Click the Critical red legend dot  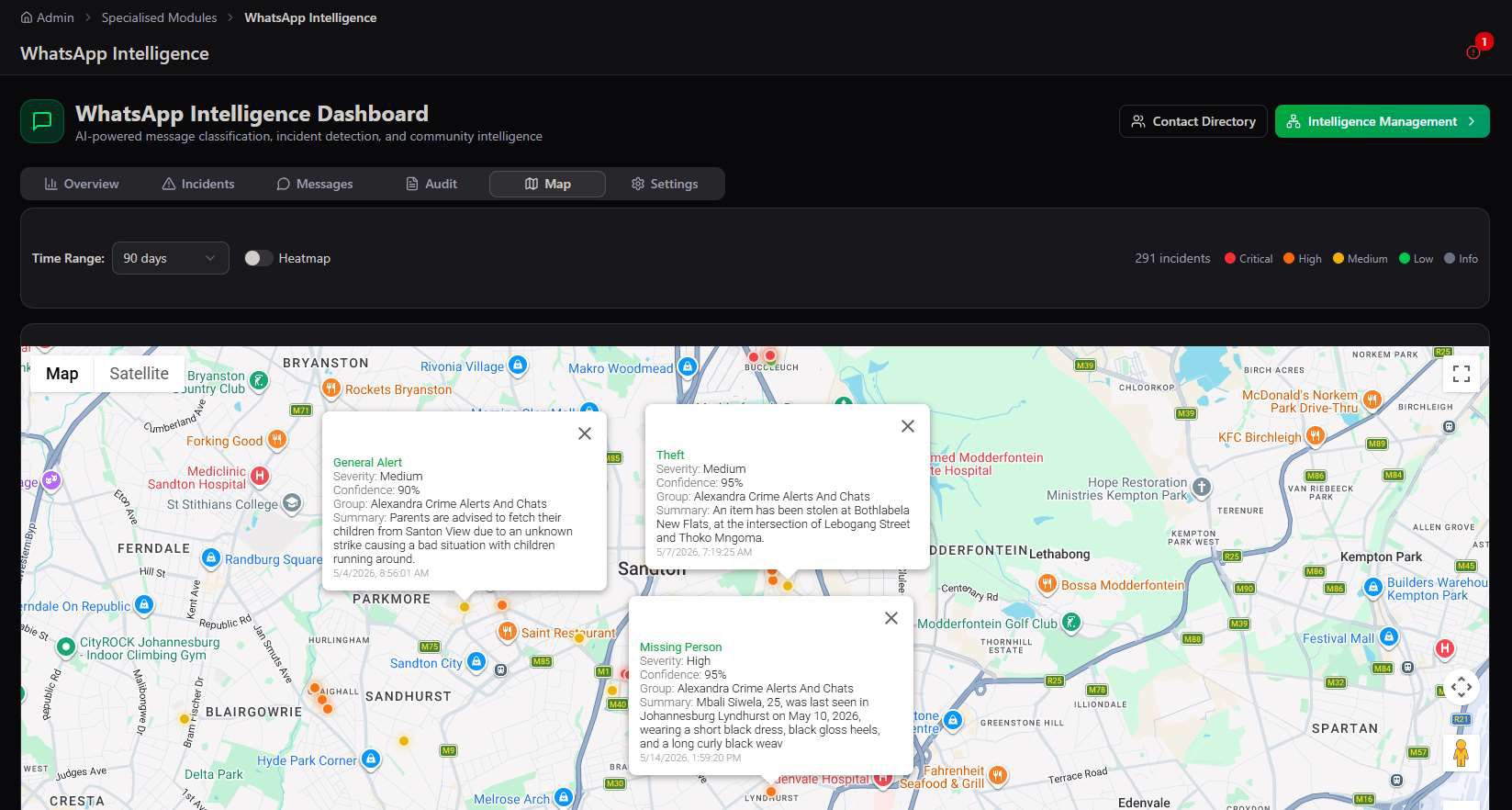coord(1230,258)
